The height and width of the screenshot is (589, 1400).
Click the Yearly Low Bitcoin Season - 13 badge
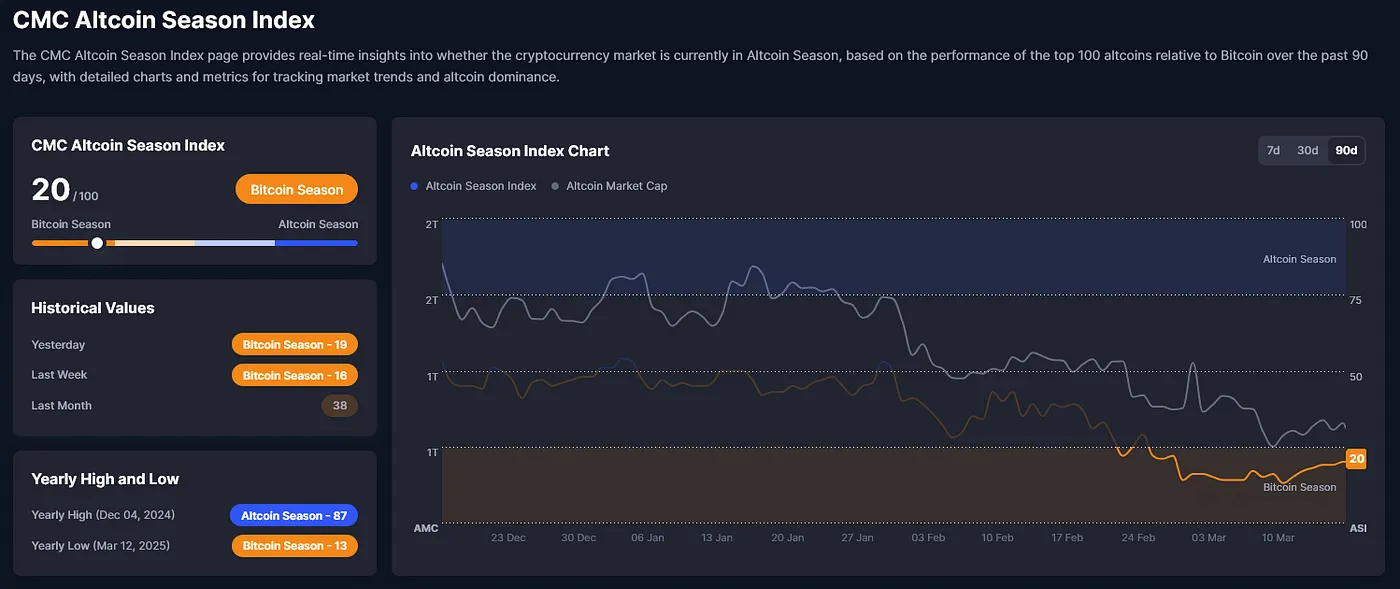294,546
